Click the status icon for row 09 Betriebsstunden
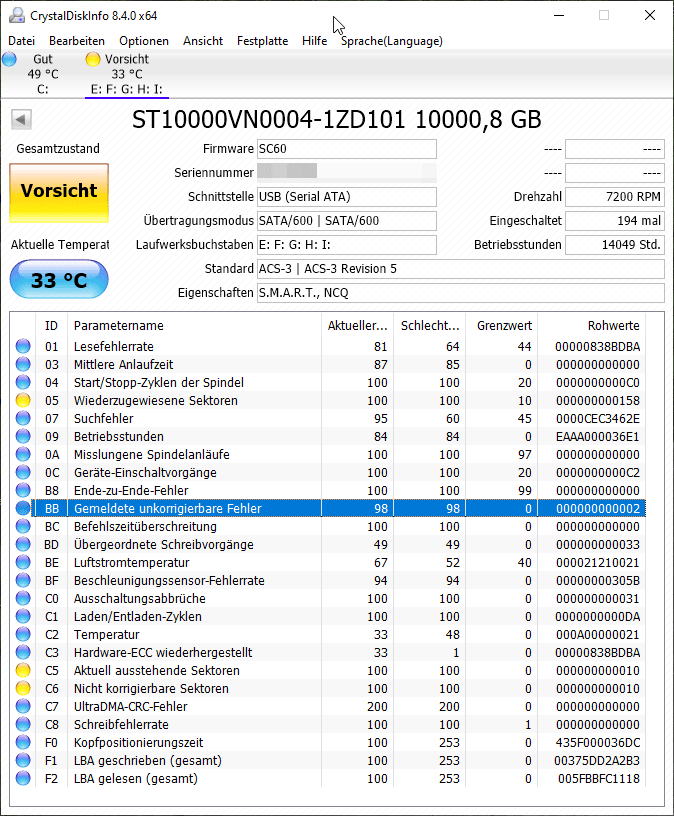The image size is (674, 816). pyautogui.click(x=23, y=436)
